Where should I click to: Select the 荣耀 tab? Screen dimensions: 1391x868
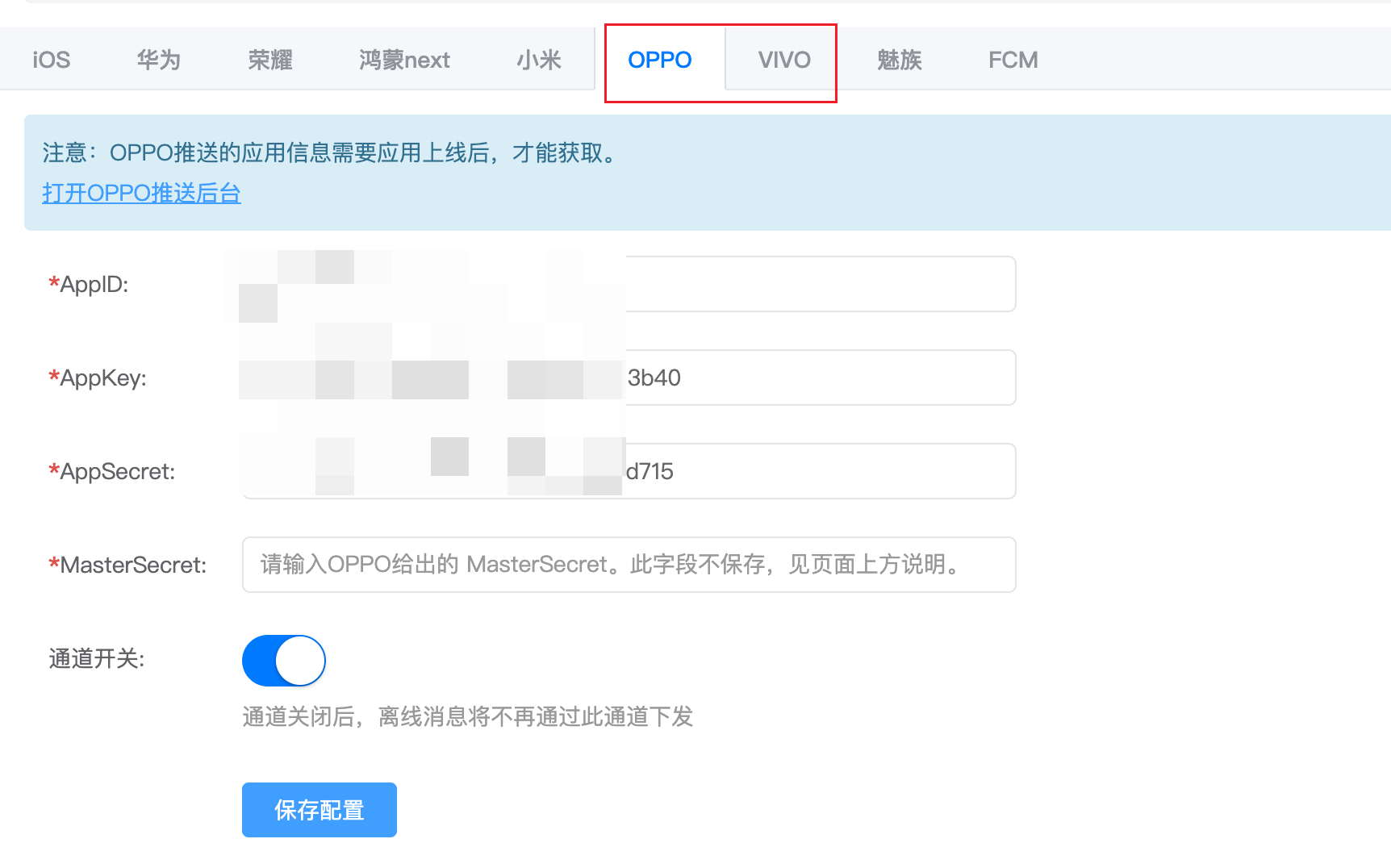[269, 60]
